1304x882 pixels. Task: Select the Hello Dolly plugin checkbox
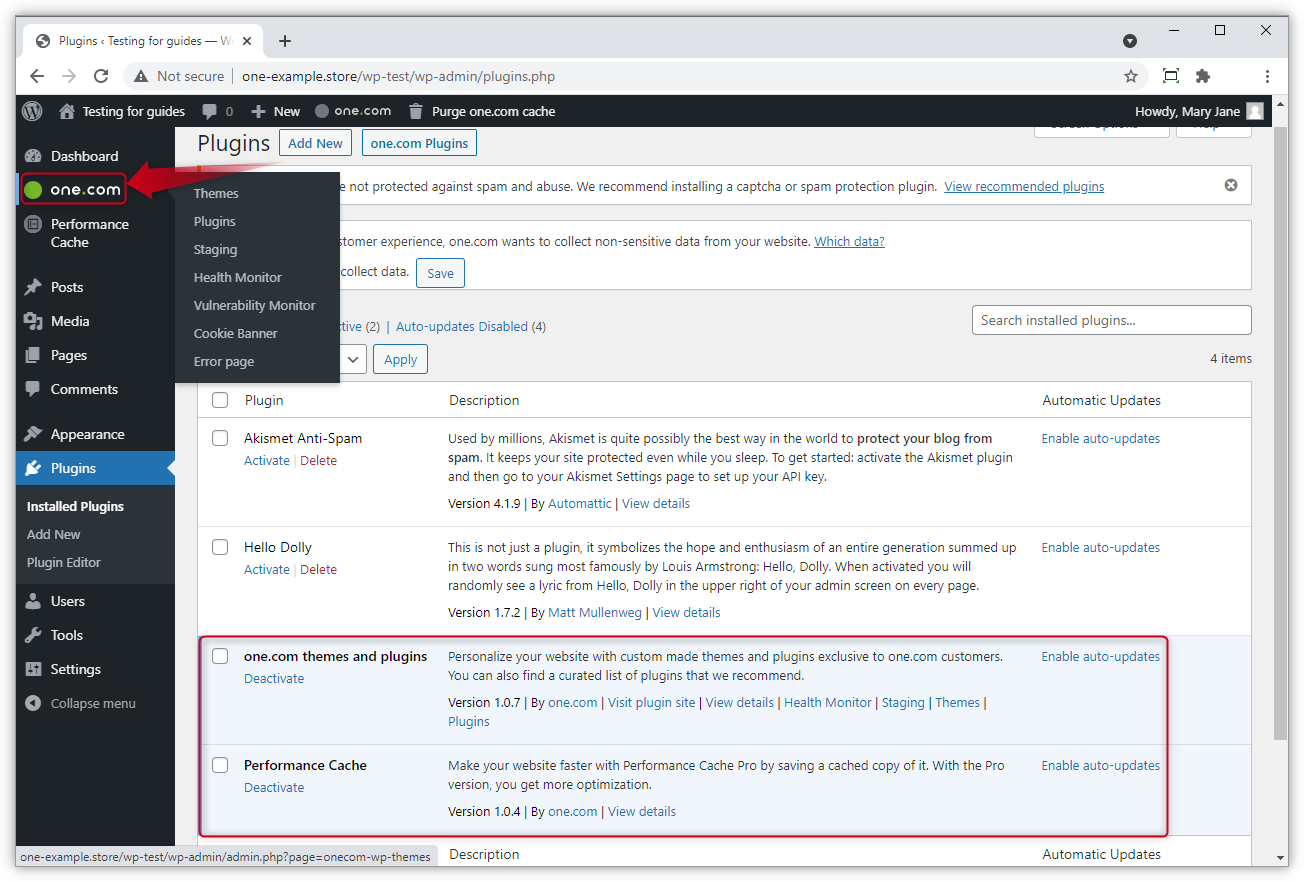[220, 547]
